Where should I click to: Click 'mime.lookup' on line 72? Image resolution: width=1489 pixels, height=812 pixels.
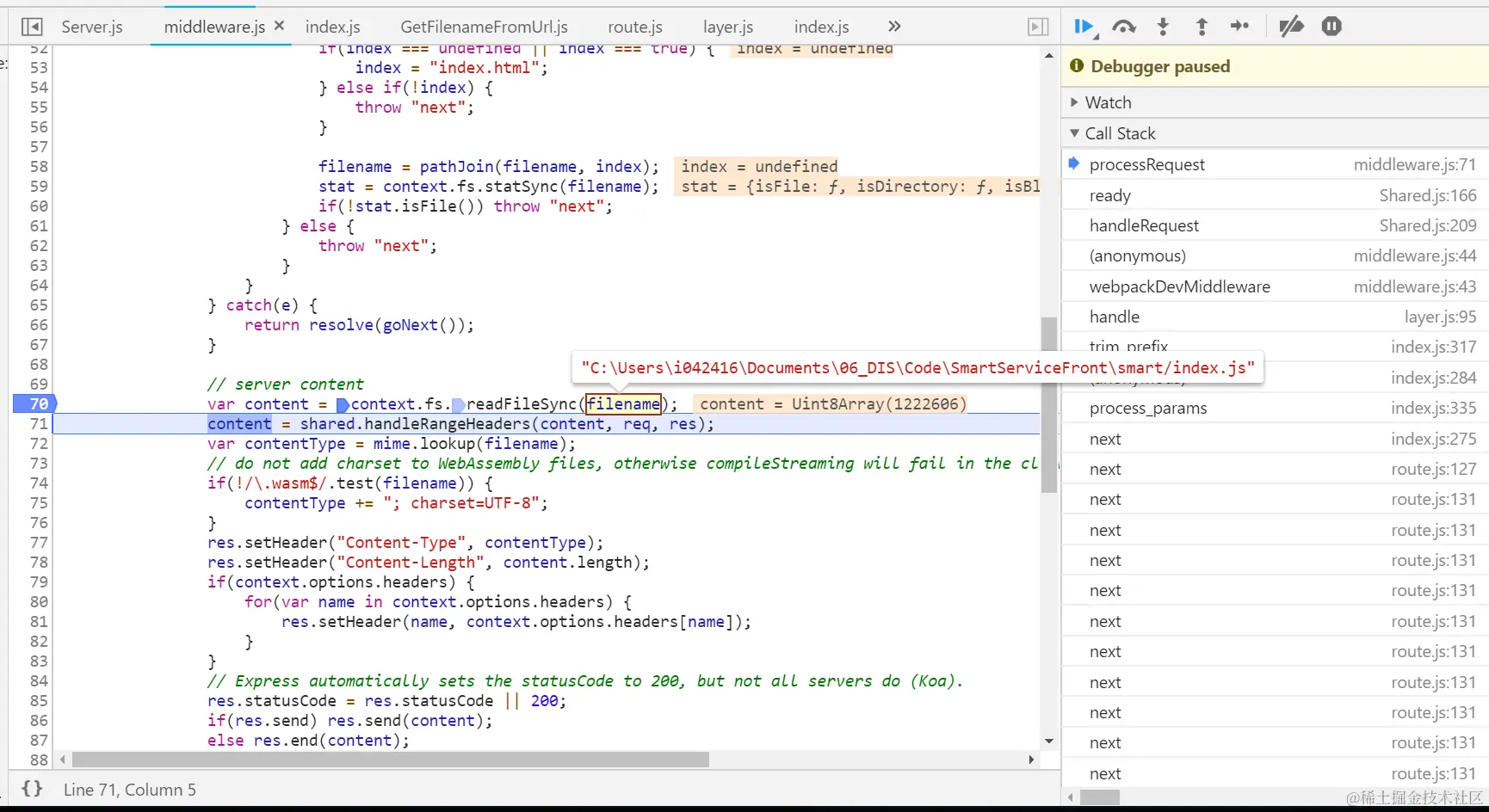click(423, 443)
